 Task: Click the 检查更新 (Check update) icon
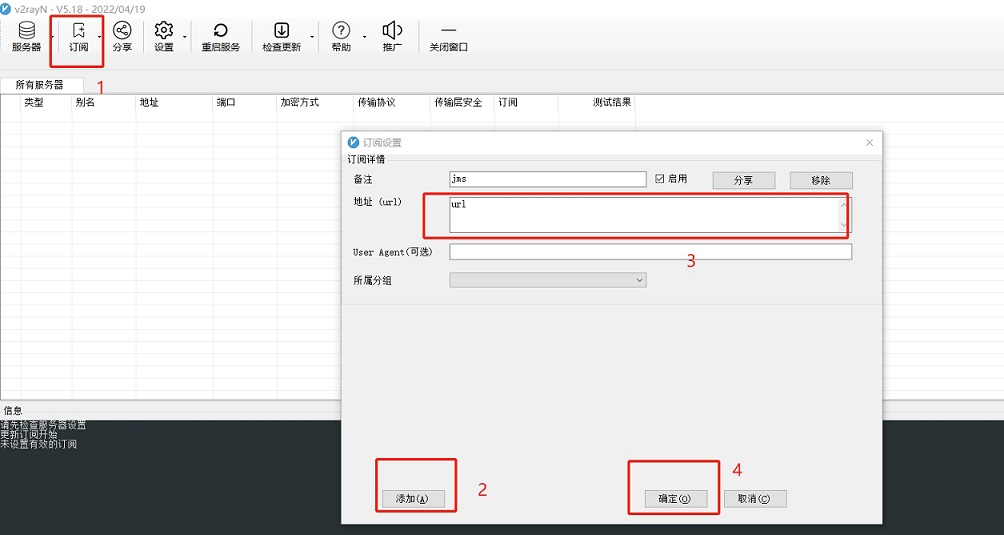pos(281,37)
